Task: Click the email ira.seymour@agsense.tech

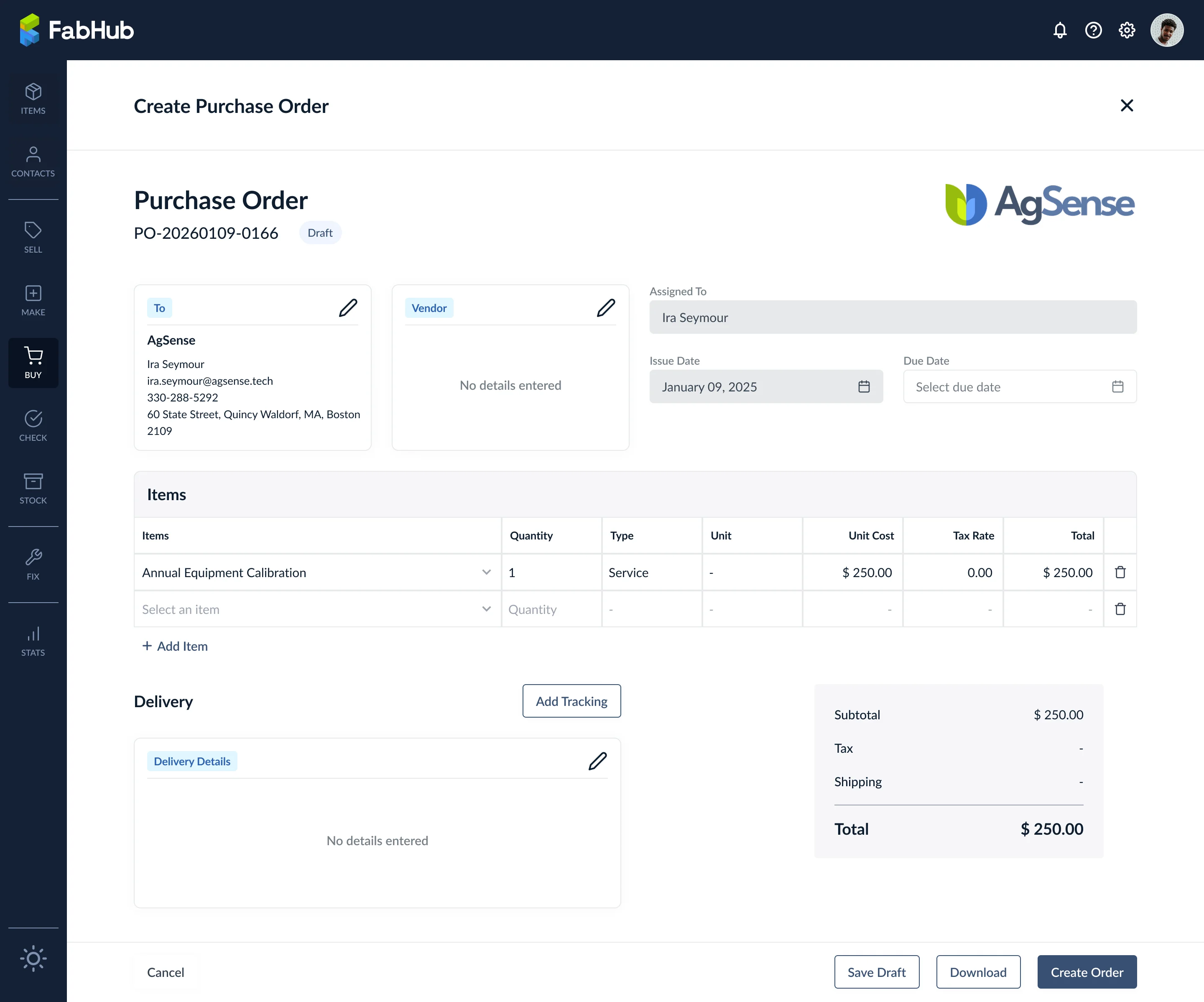Action: pyautogui.click(x=210, y=381)
